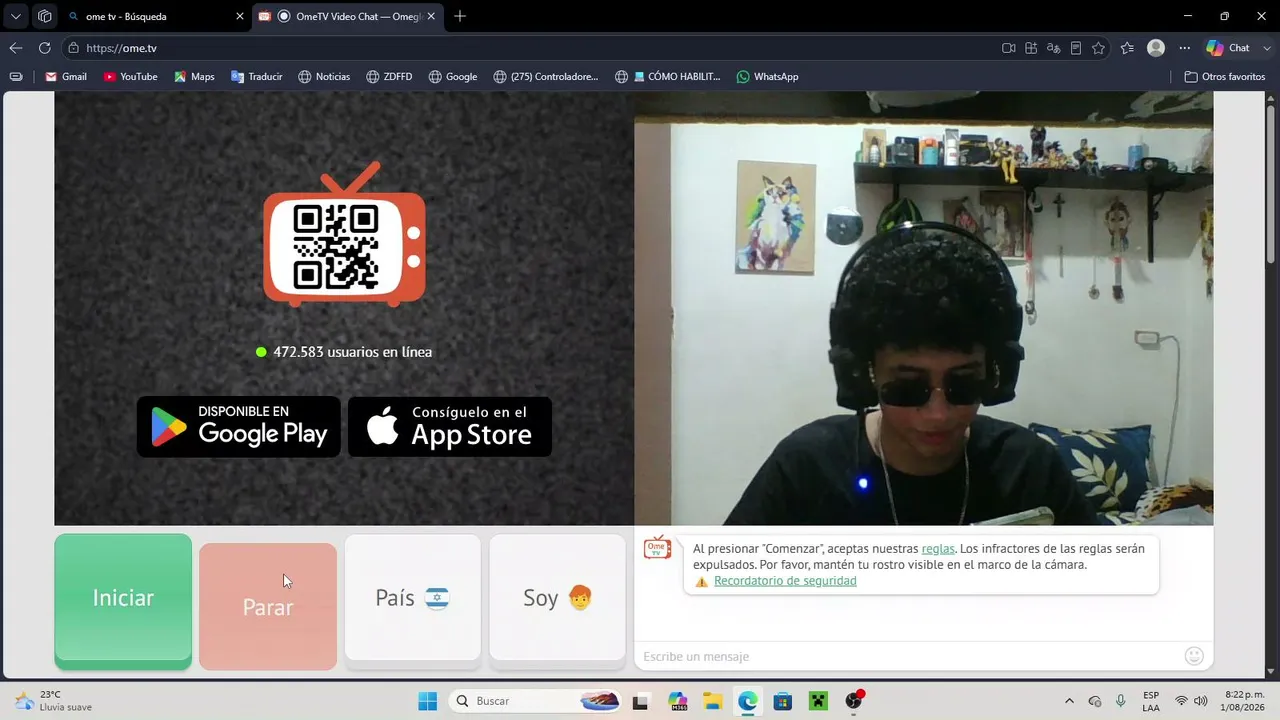This screenshot has width=1280, height=720.
Task: Click the OmeTV avatar icon beside the rules notice
Action: tap(657, 548)
